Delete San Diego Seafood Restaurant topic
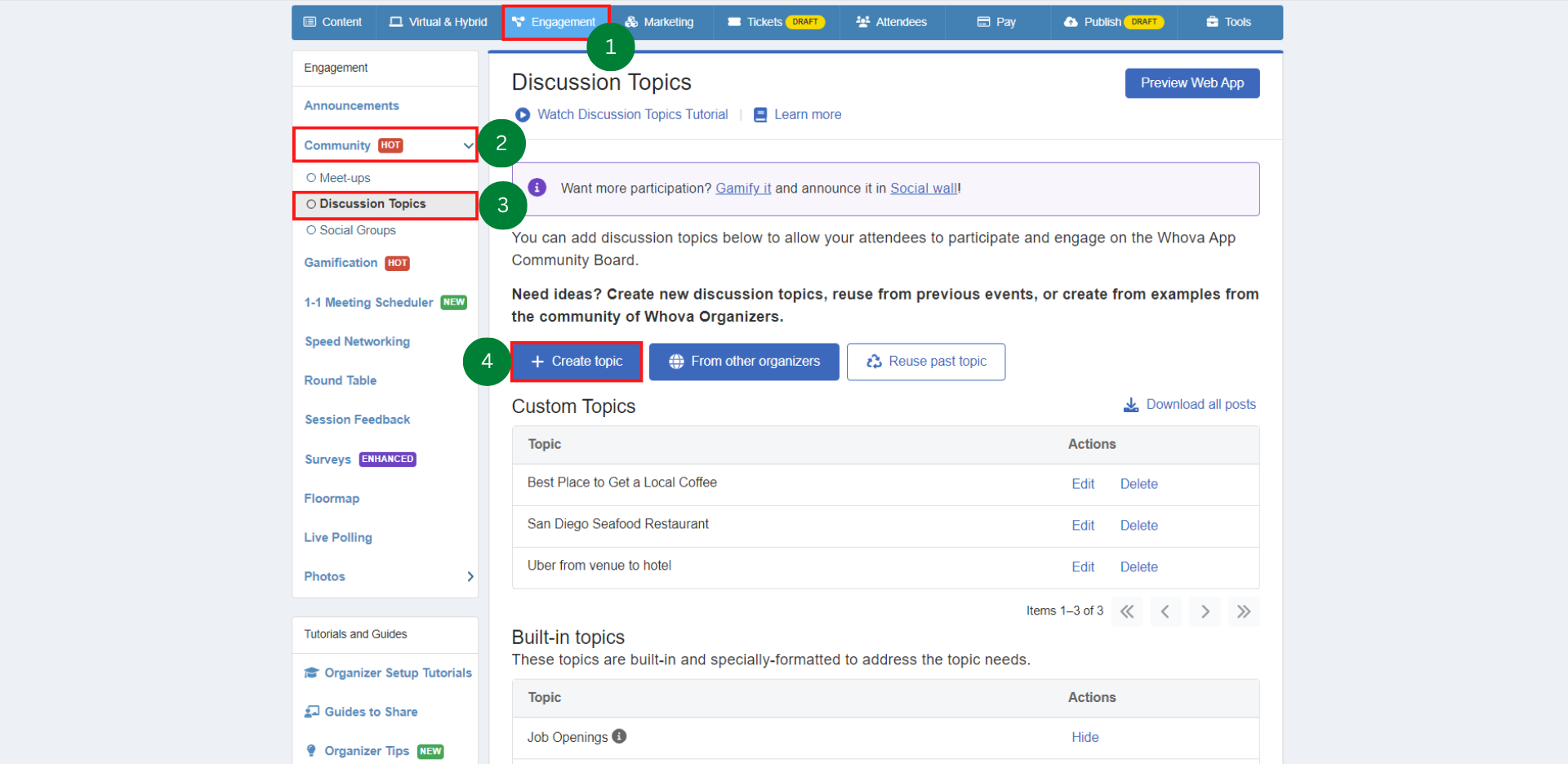Viewport: 1568px width, 764px height. coord(1139,526)
